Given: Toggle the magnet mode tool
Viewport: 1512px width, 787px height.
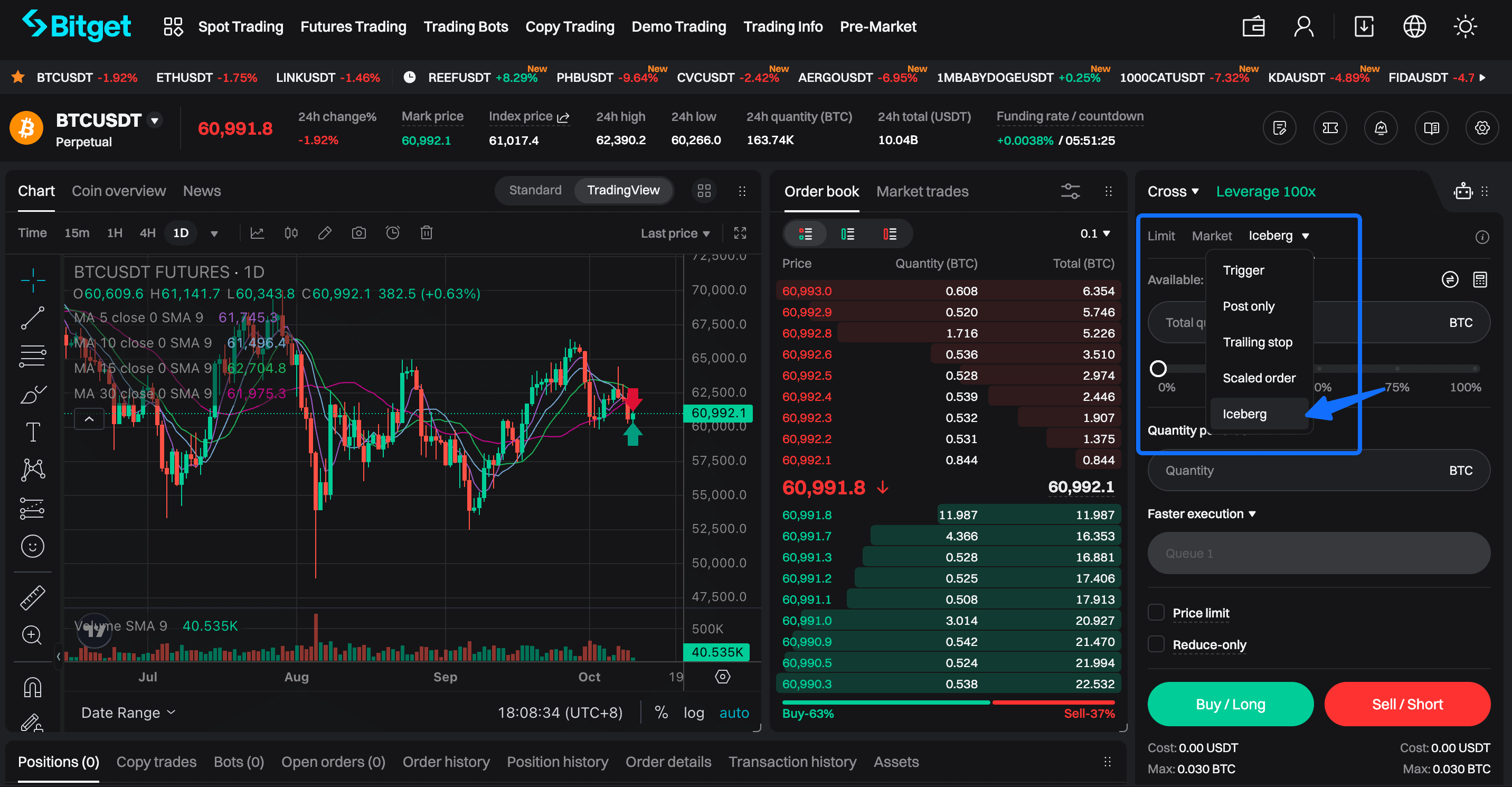Looking at the screenshot, I should coord(33,687).
